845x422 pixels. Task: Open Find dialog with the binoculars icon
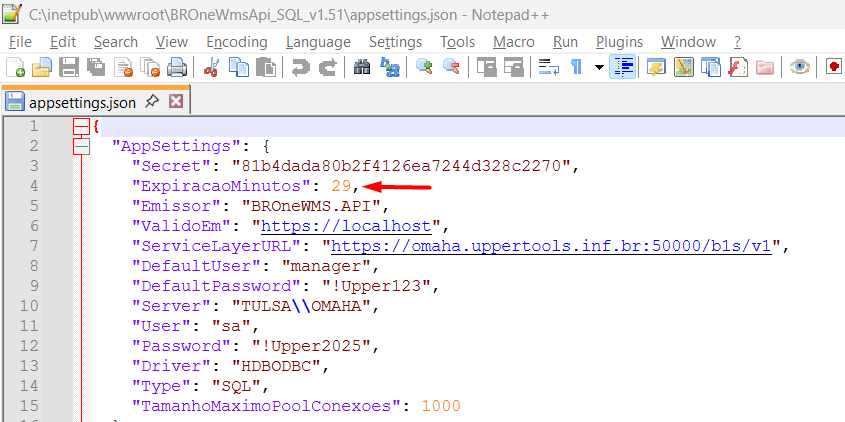coord(362,67)
